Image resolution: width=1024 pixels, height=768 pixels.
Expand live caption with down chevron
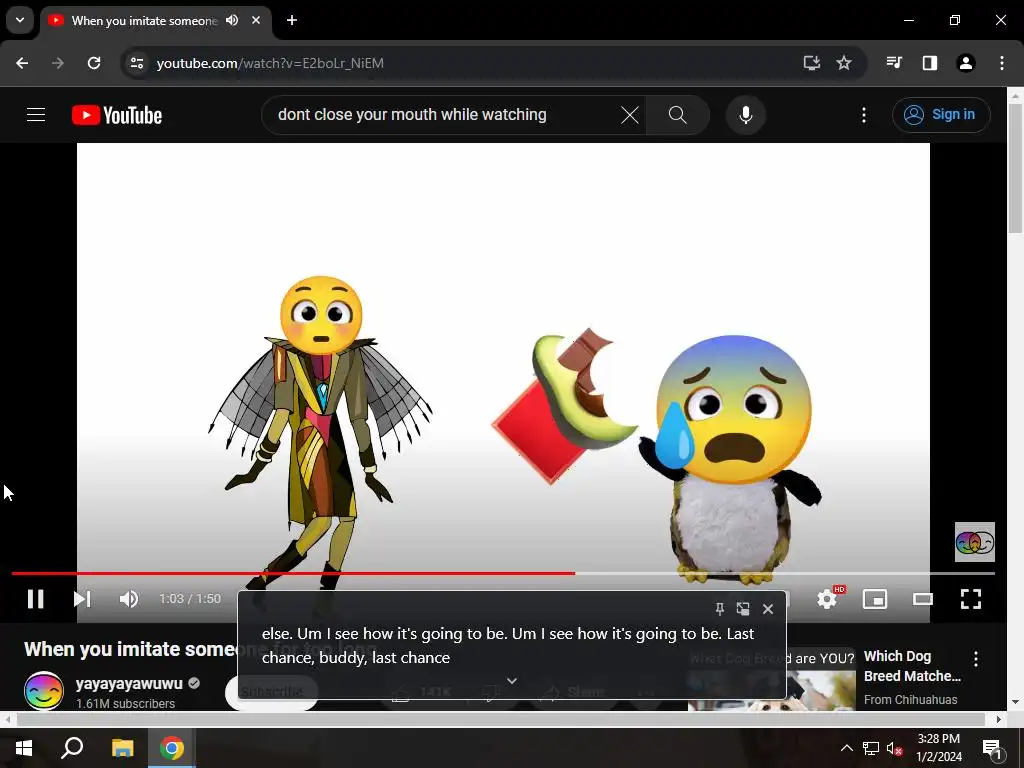pos(512,680)
